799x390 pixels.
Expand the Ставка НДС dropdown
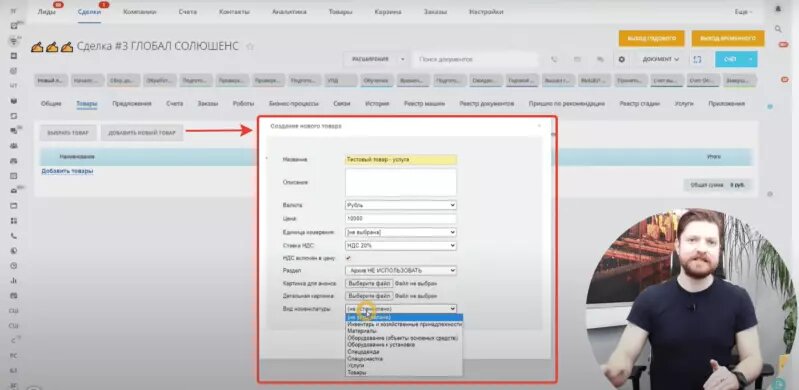pos(401,246)
